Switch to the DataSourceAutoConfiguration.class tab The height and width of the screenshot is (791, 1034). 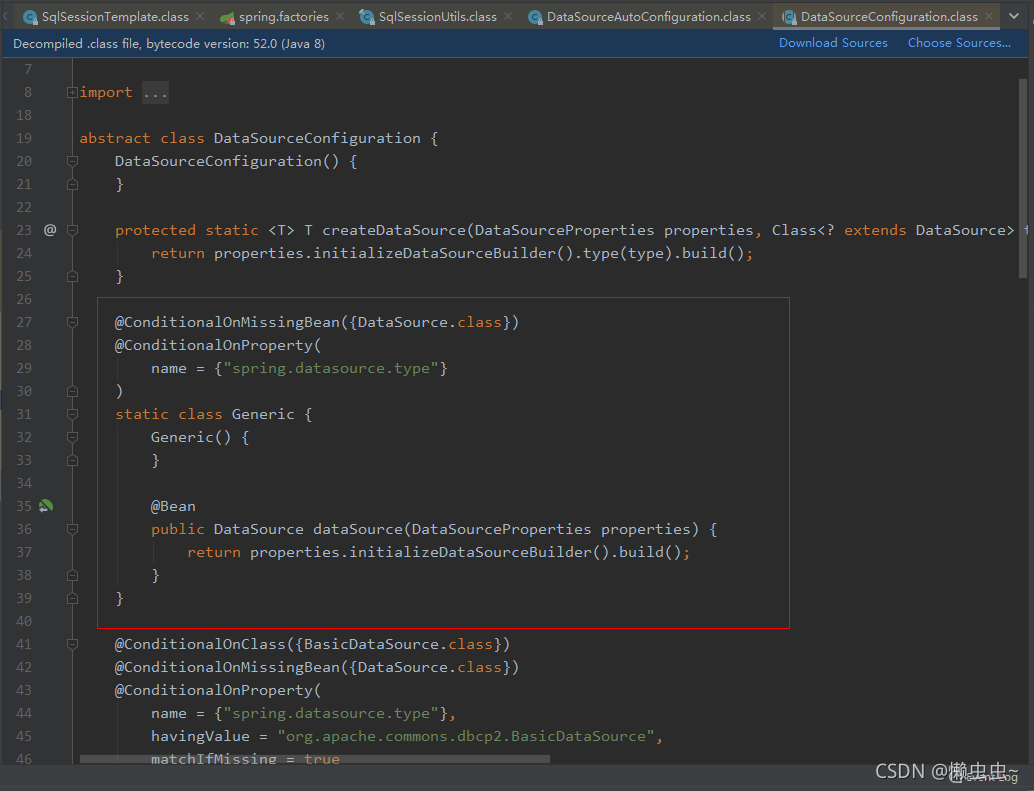click(x=648, y=16)
